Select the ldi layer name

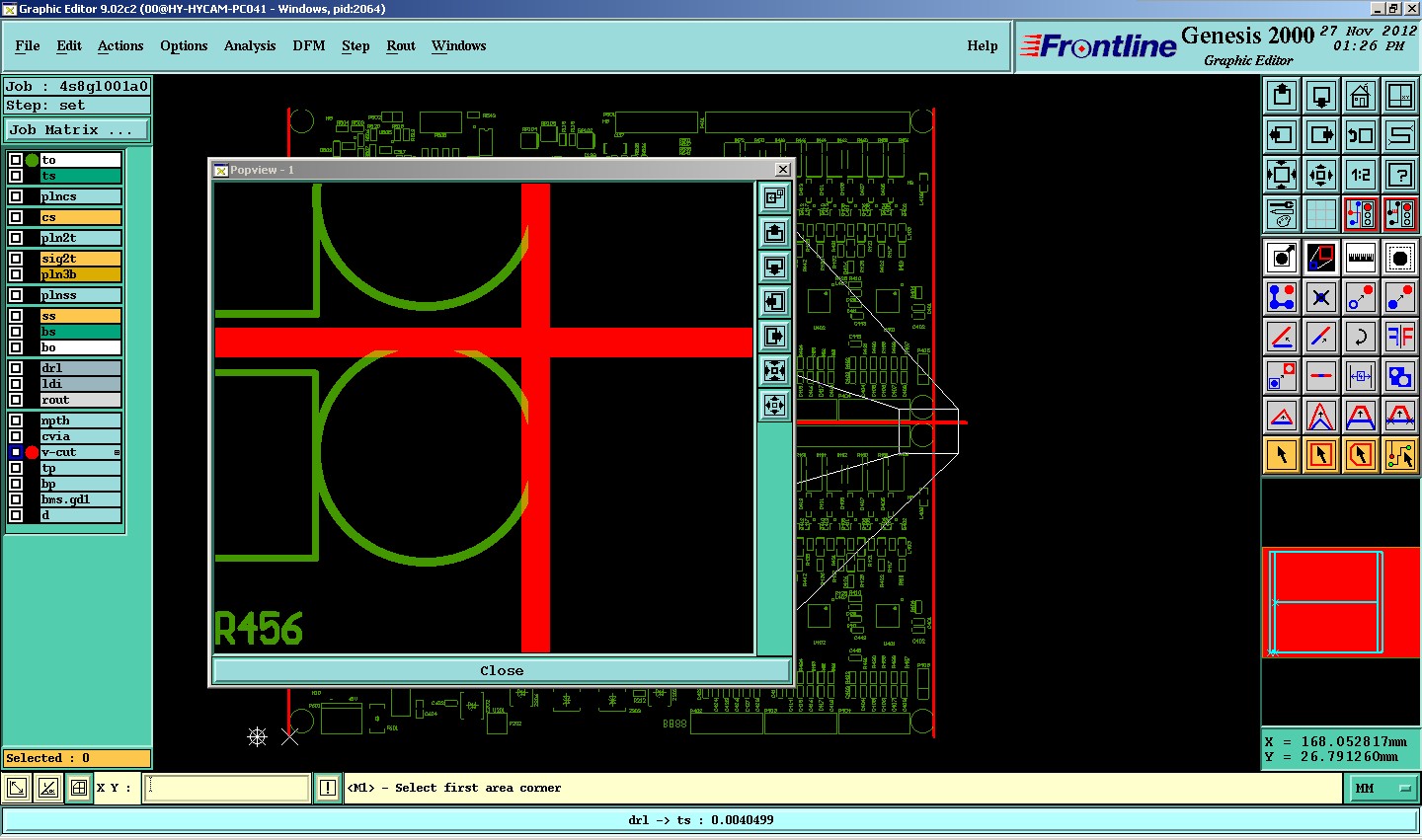coord(80,384)
